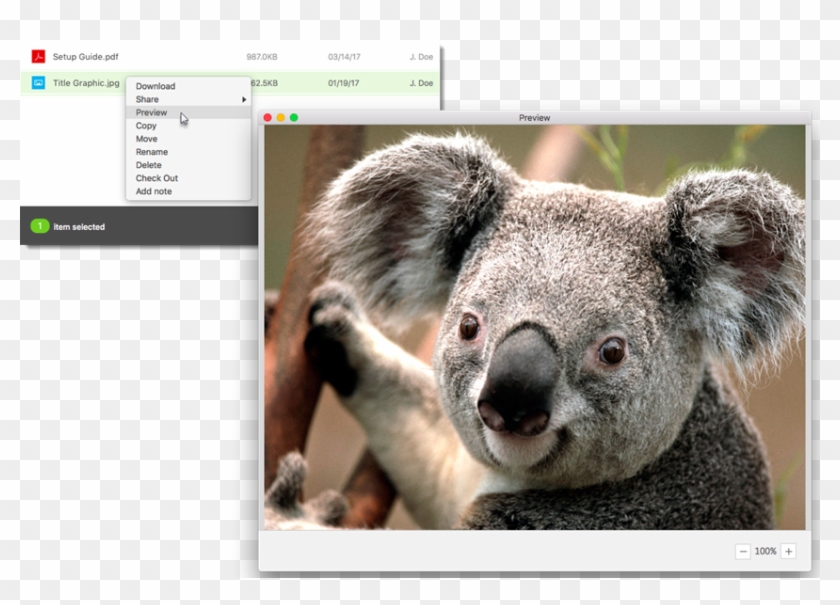This screenshot has width=840, height=605.
Task: Zoom in using the plus icon
Action: click(789, 551)
